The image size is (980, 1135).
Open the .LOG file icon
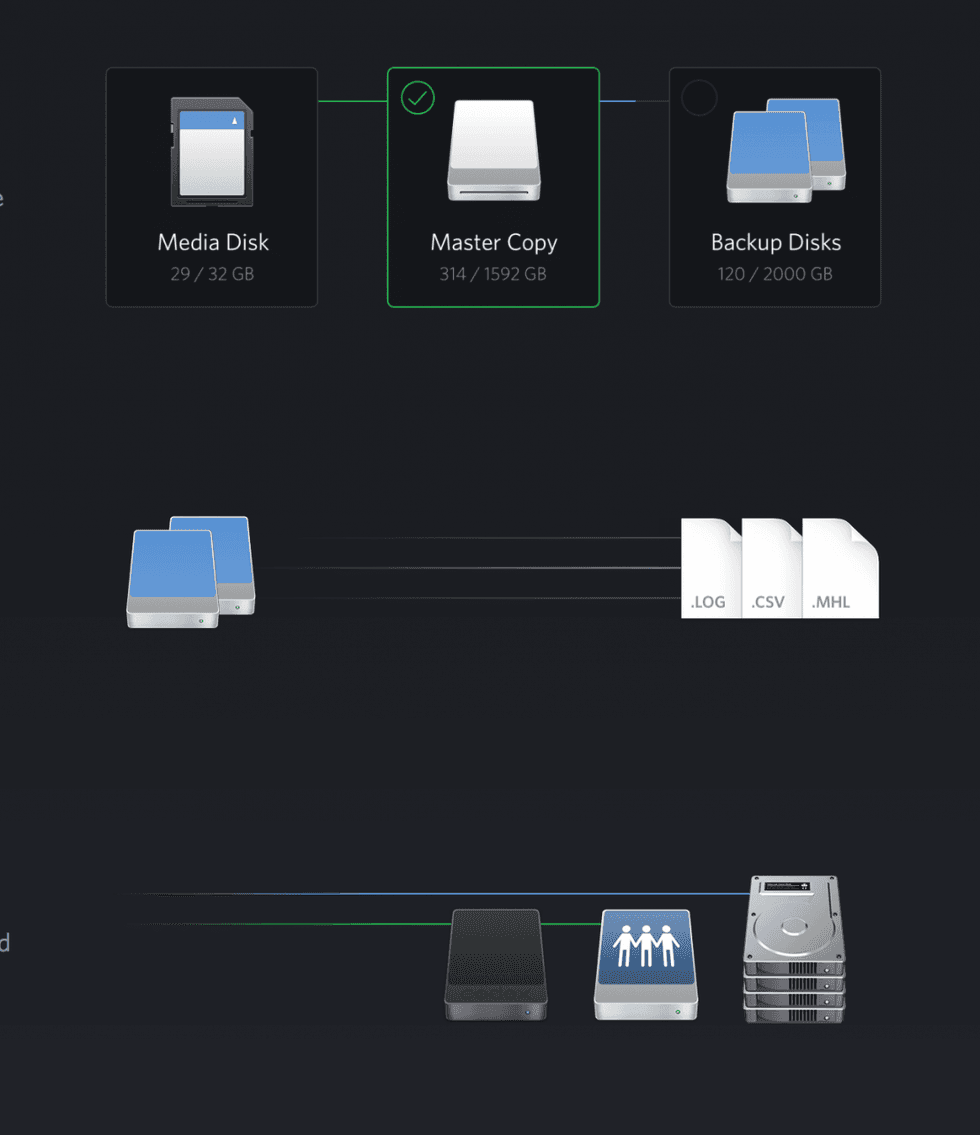[x=711, y=568]
